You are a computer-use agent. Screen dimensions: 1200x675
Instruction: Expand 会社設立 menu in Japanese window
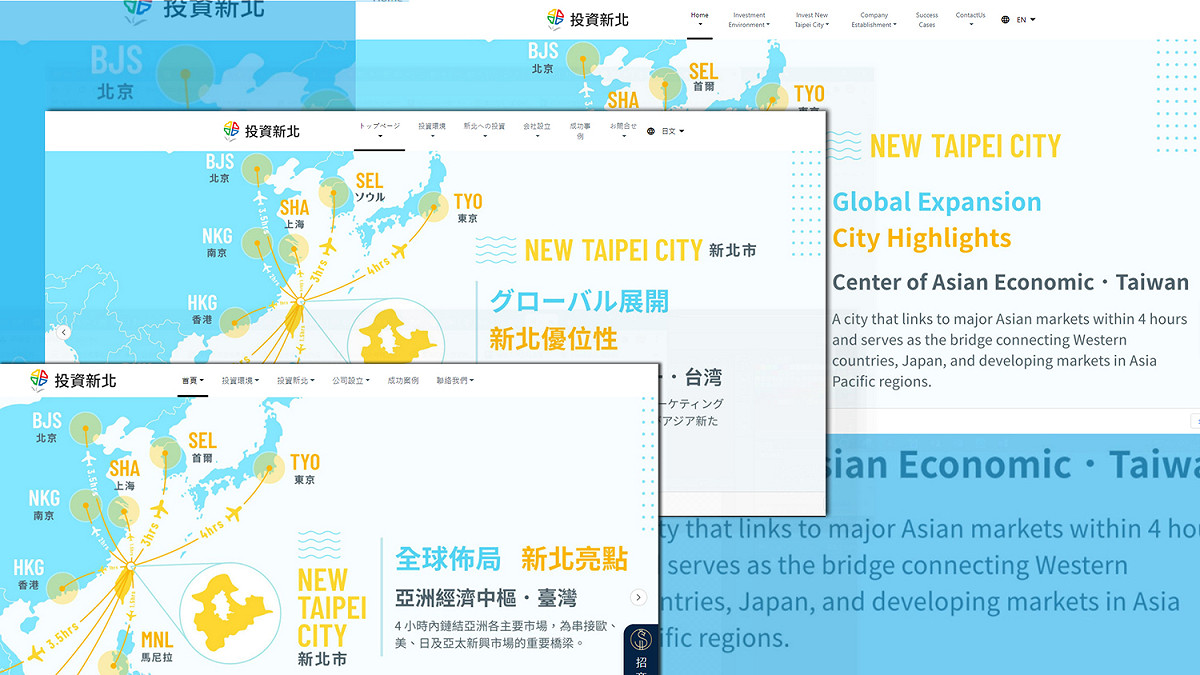tap(537, 130)
